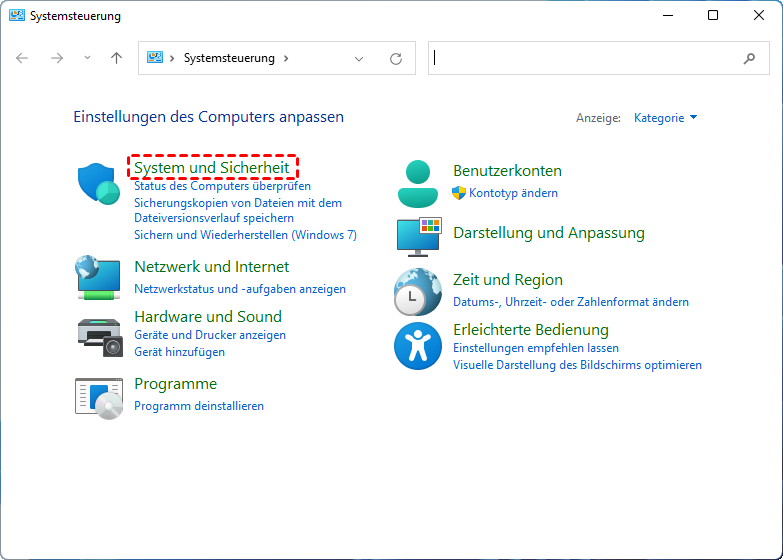Click the Control Panel search field

pyautogui.click(x=585, y=58)
